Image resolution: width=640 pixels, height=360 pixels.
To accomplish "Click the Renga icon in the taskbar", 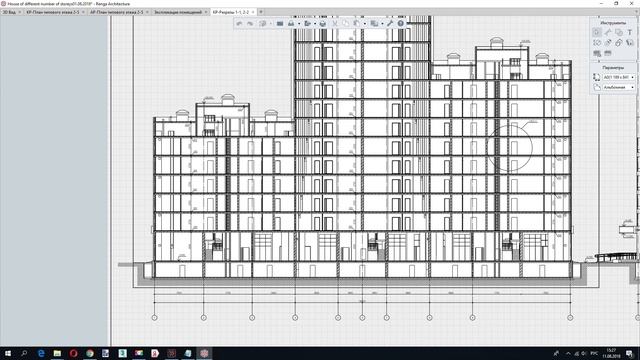I will tap(204, 353).
